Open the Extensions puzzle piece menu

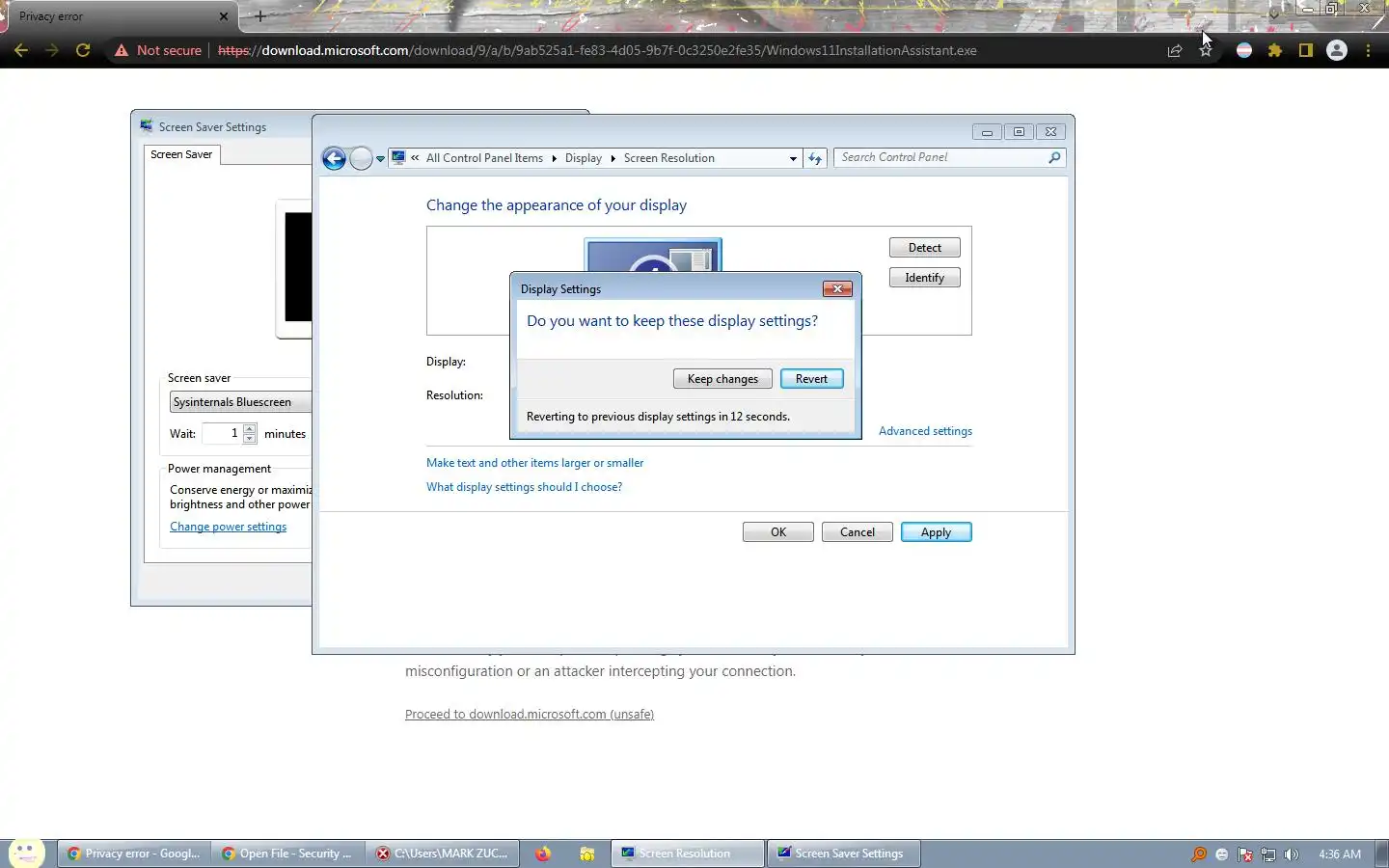tap(1275, 50)
